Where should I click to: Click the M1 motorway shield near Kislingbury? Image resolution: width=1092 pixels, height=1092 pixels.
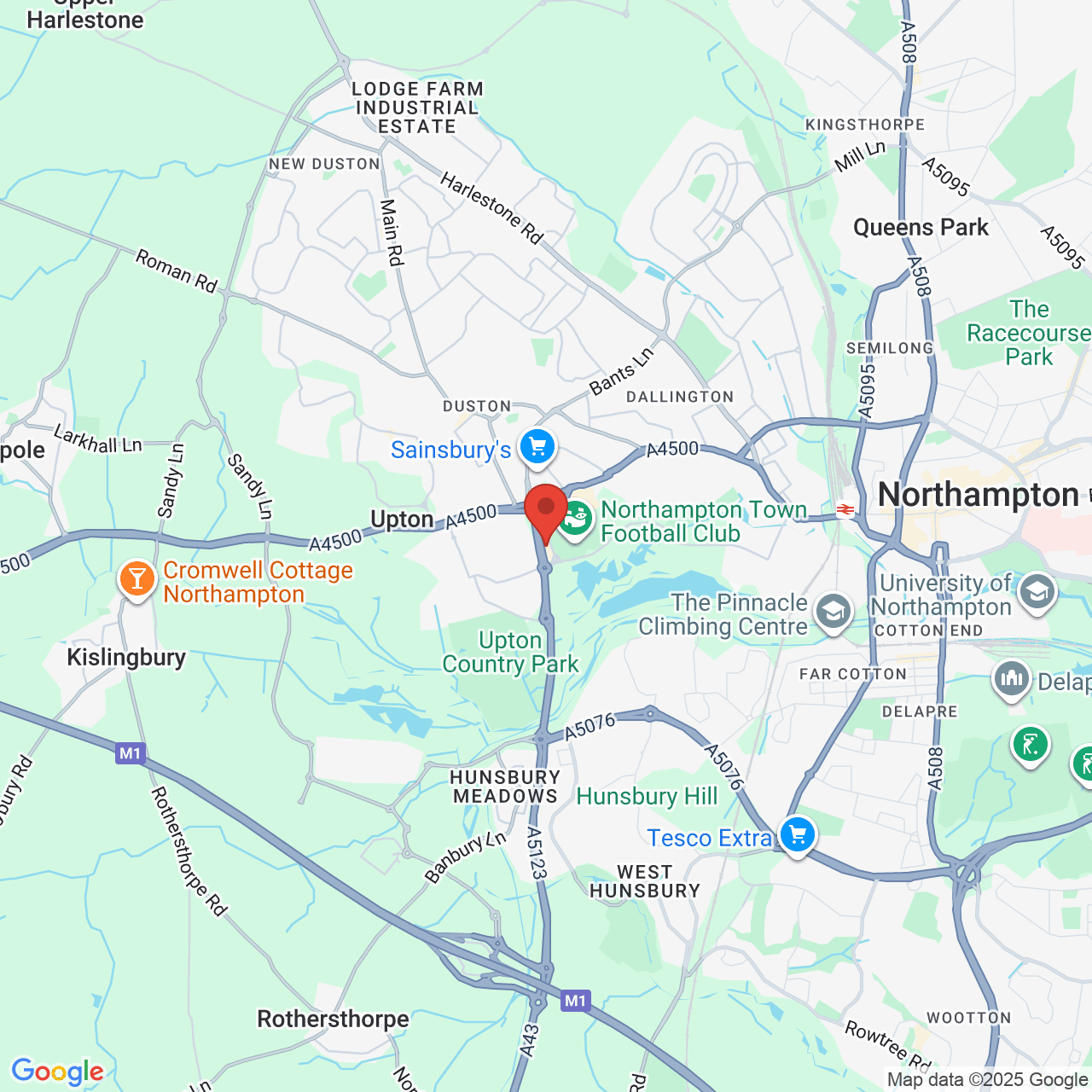pyautogui.click(x=131, y=753)
